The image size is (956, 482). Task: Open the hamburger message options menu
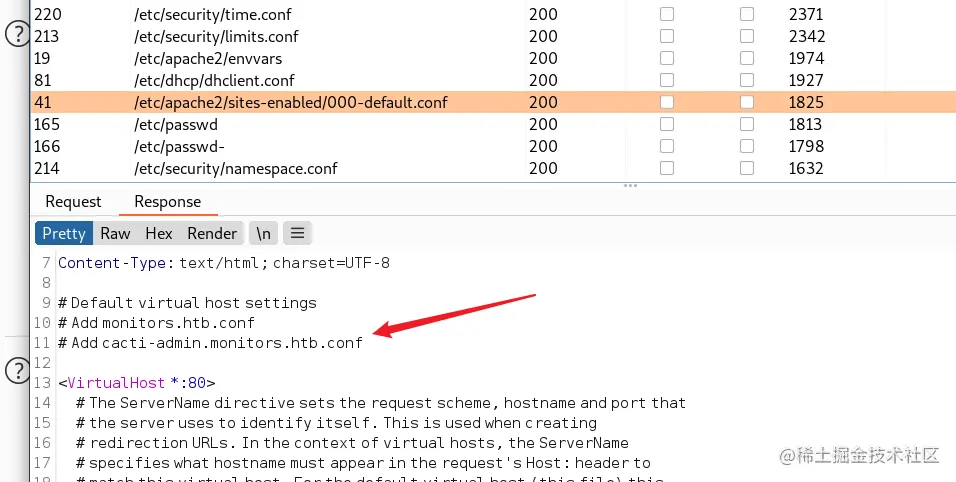click(x=298, y=233)
